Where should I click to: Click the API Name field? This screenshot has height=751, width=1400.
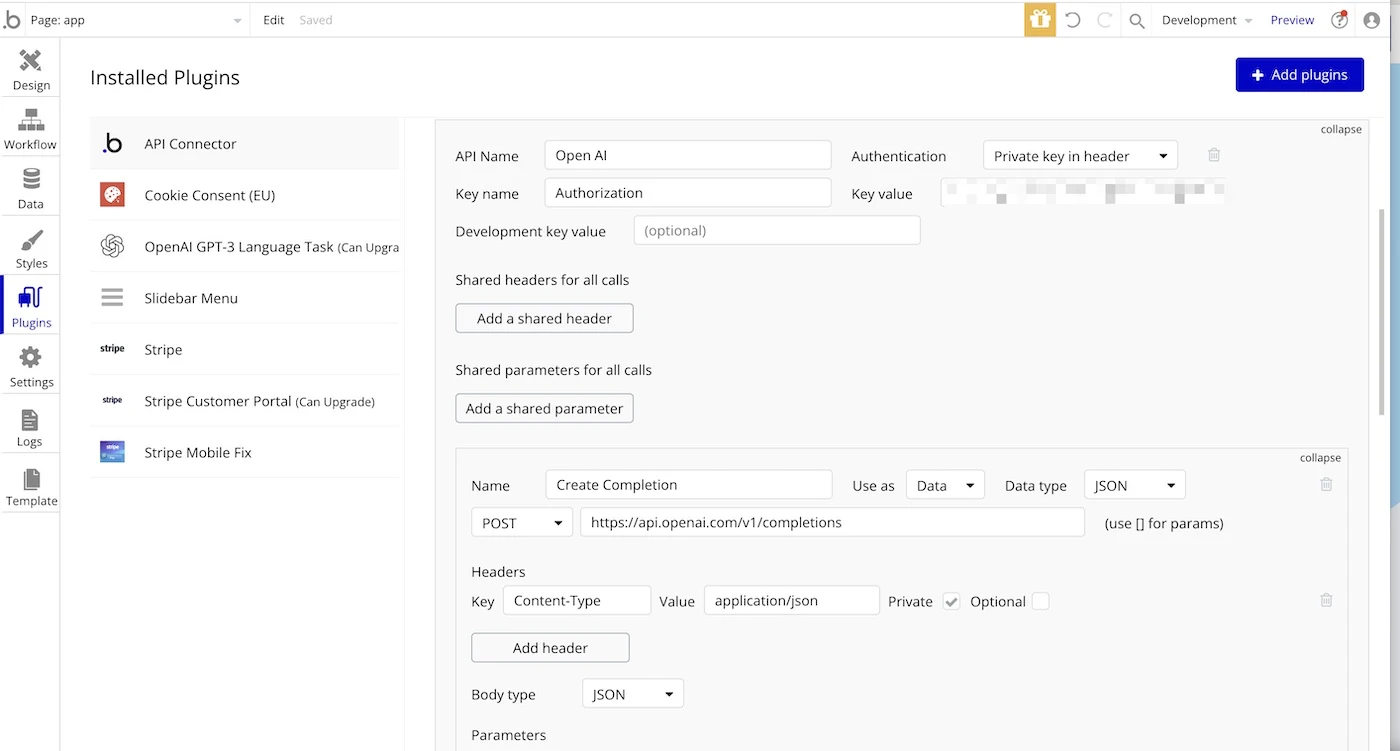click(x=688, y=155)
